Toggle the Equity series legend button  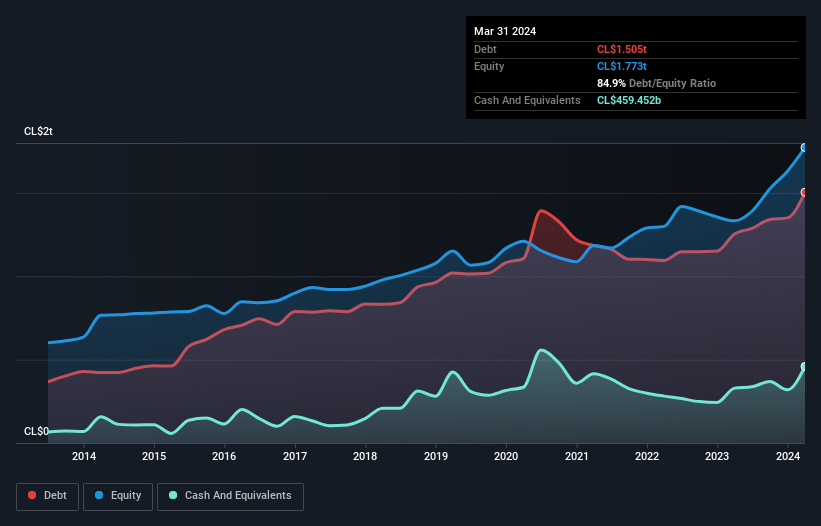(118, 496)
